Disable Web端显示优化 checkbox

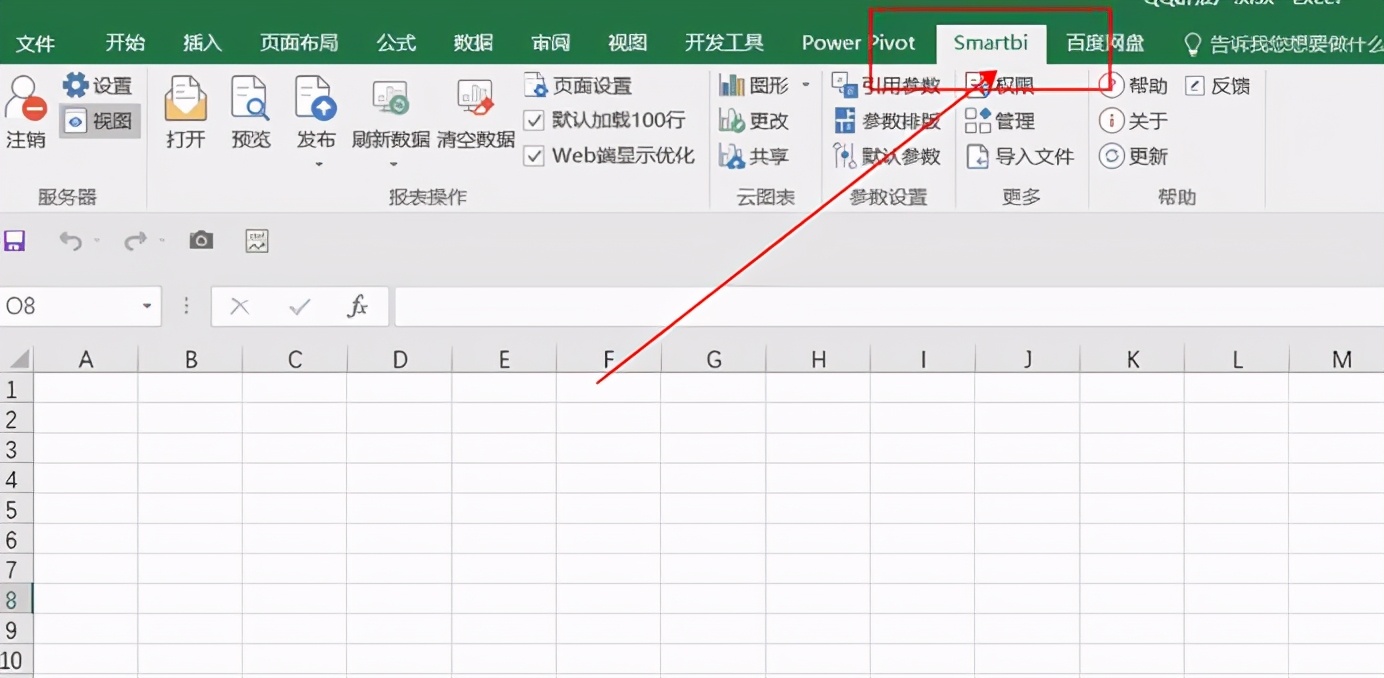(x=536, y=156)
